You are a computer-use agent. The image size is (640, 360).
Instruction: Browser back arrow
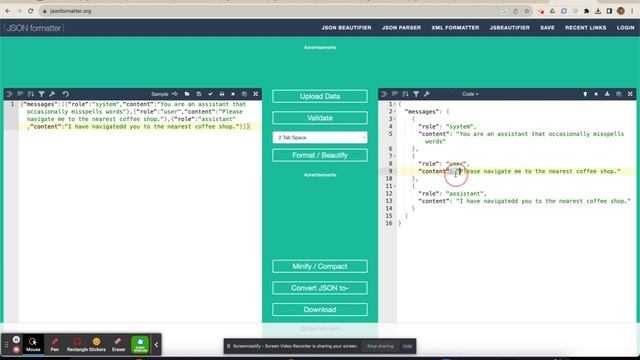[8, 11]
